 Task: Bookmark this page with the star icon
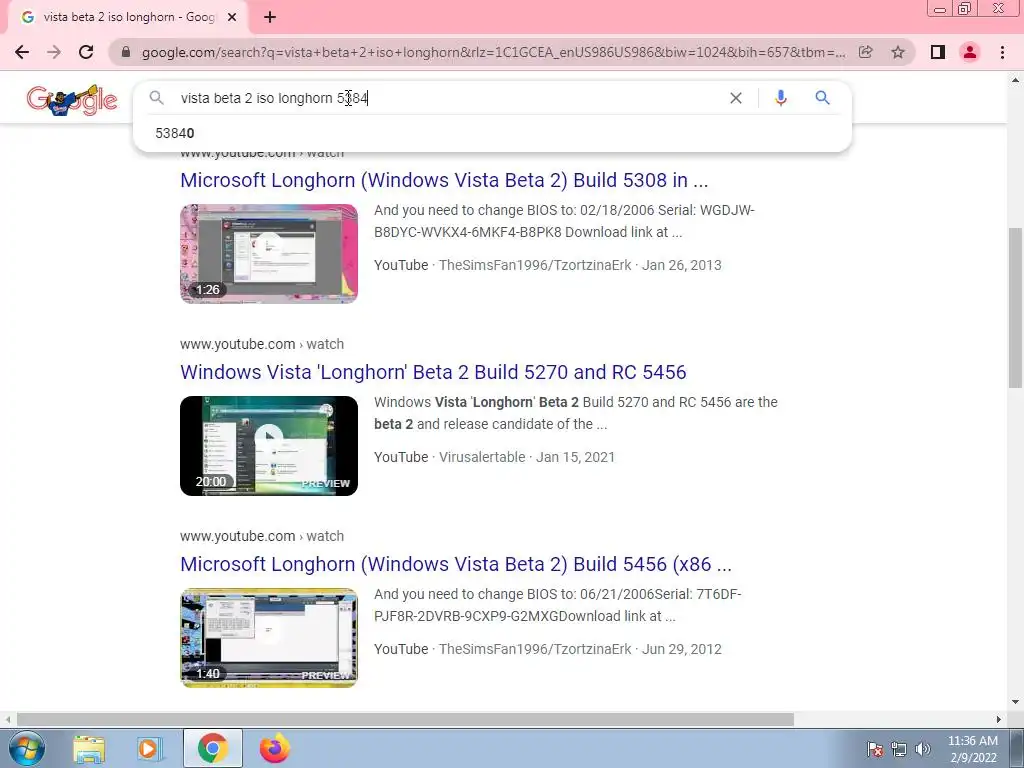pos(898,52)
